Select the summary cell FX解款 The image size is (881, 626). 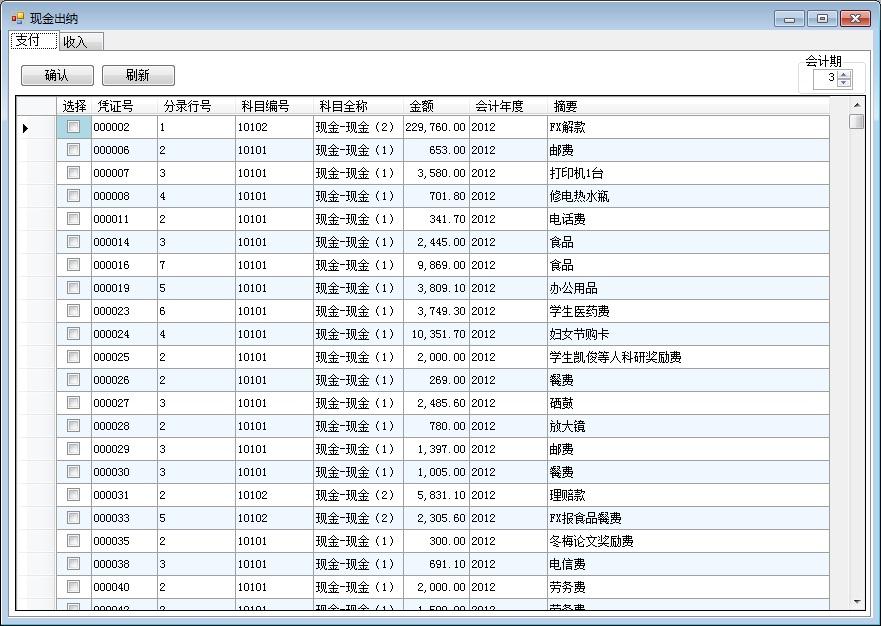click(688, 128)
